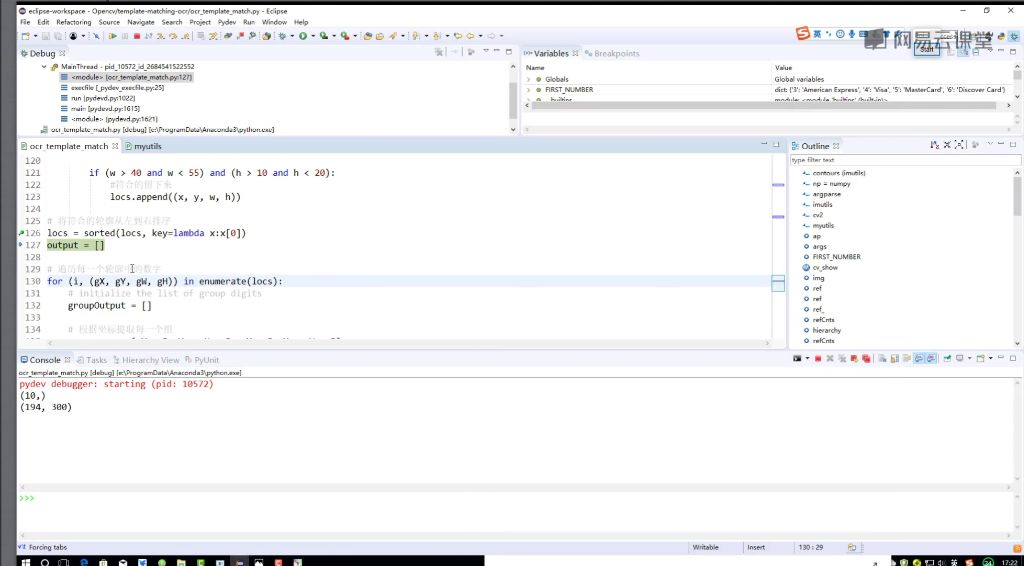Toggle Word Wrap in Console toolbar
The width and height of the screenshot is (1024, 566).
[x=906, y=358]
